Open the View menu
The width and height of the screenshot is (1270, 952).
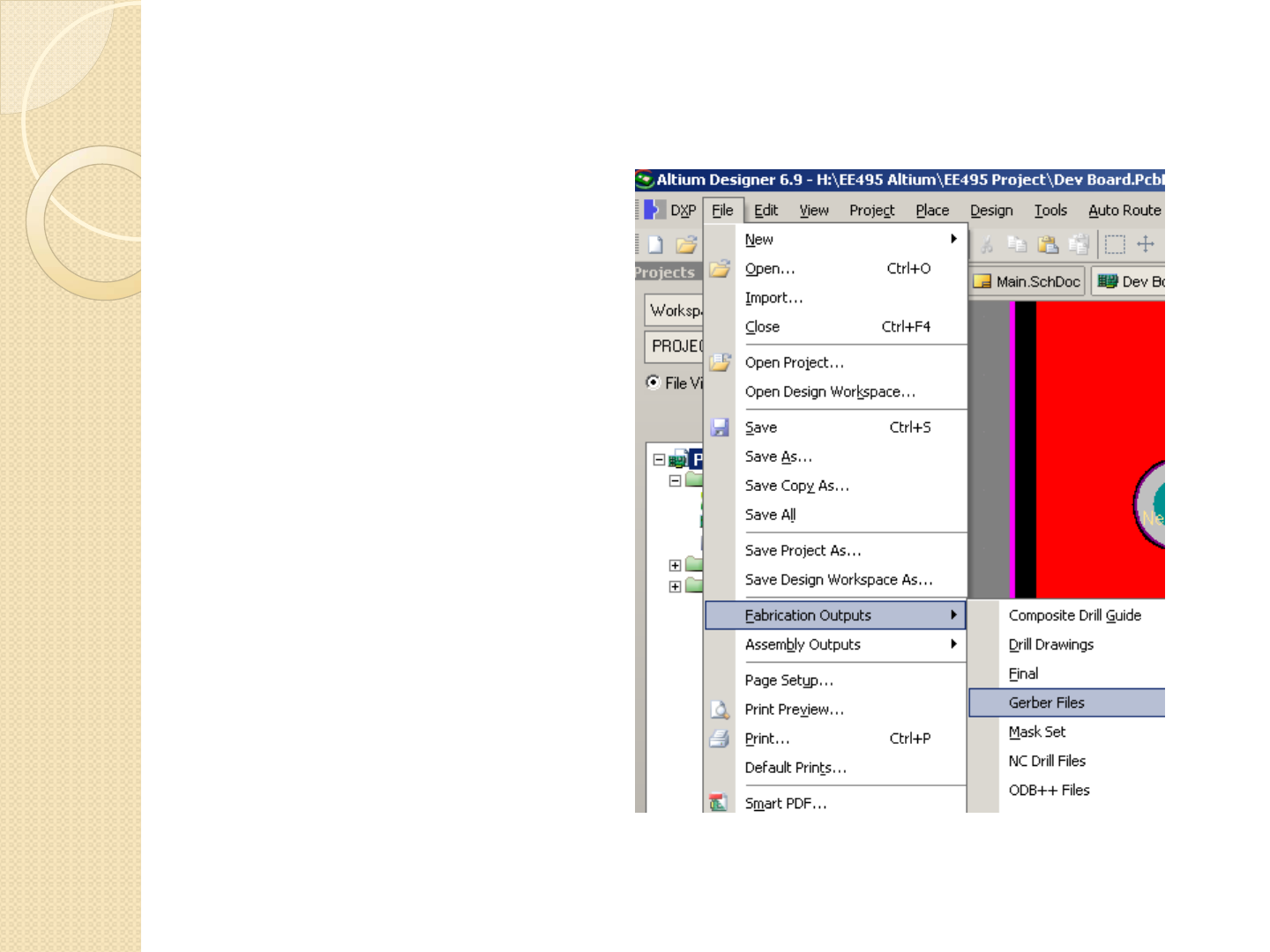tap(814, 210)
